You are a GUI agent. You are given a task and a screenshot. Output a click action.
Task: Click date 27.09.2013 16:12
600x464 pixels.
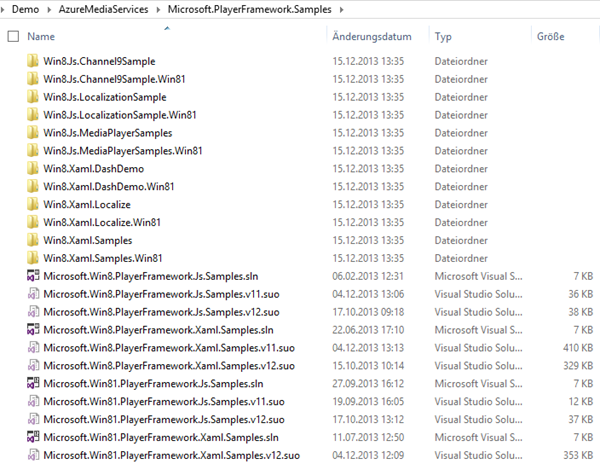coord(368,384)
